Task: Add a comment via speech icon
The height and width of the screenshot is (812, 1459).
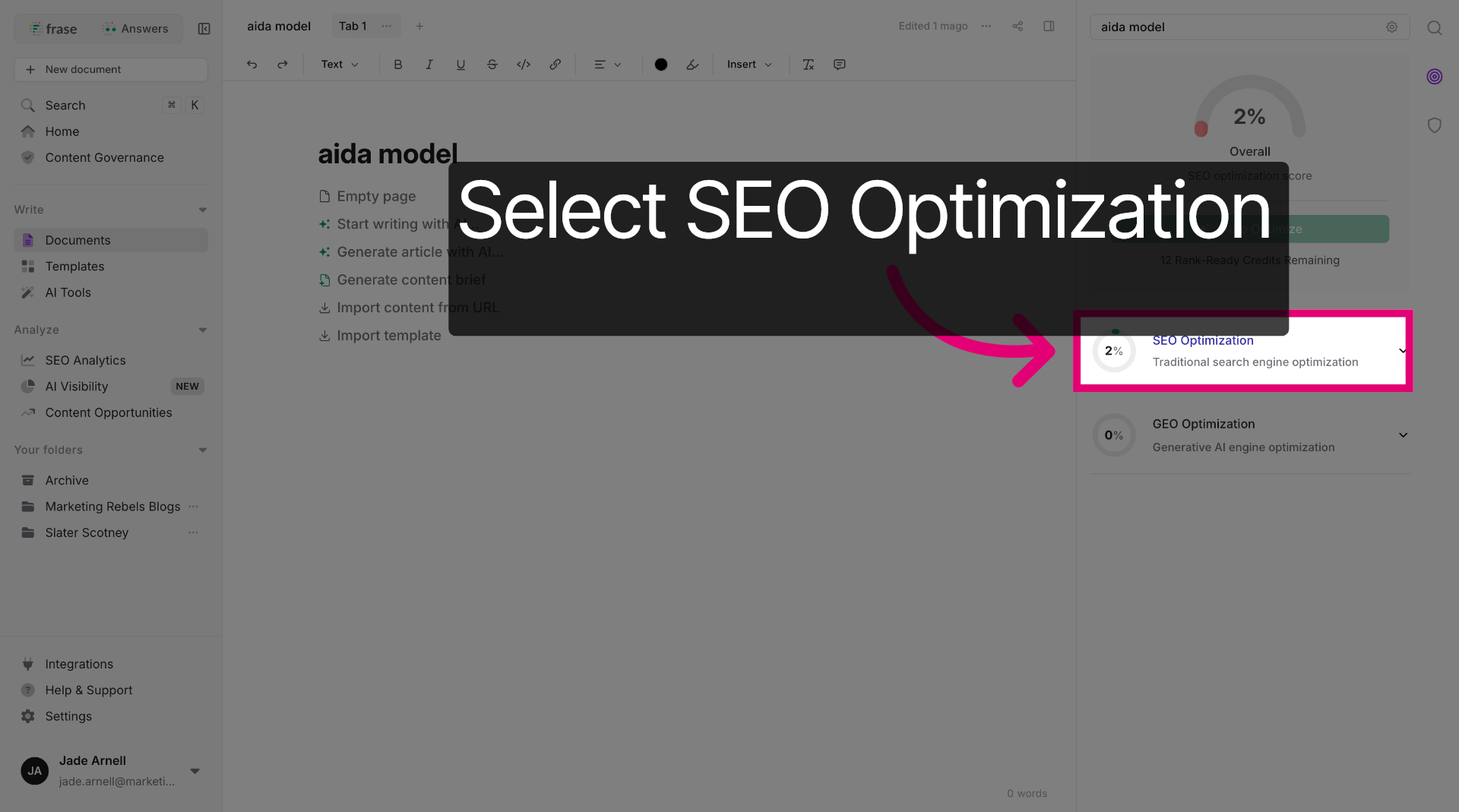Action: (840, 65)
